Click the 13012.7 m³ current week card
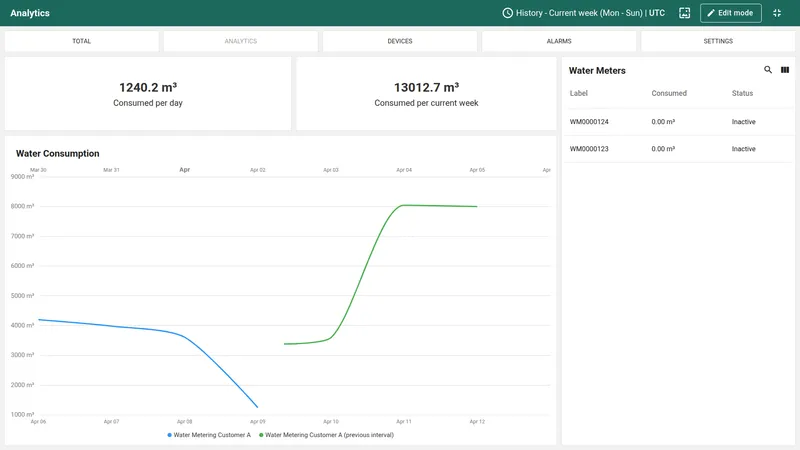The width and height of the screenshot is (800, 450). tap(426, 93)
